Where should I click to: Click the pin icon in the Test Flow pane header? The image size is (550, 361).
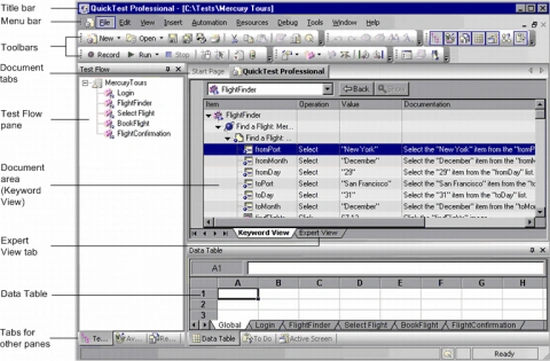pos(168,69)
